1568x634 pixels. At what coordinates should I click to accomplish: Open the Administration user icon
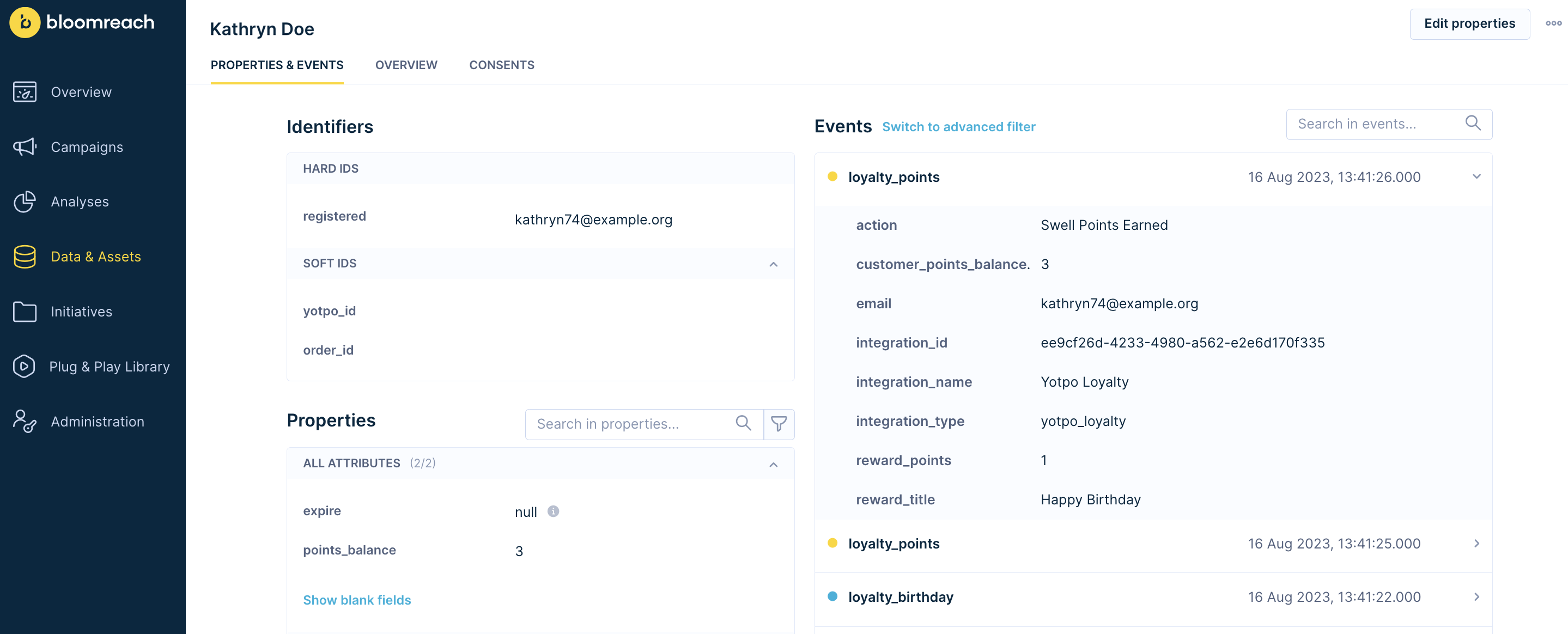pyautogui.click(x=25, y=421)
